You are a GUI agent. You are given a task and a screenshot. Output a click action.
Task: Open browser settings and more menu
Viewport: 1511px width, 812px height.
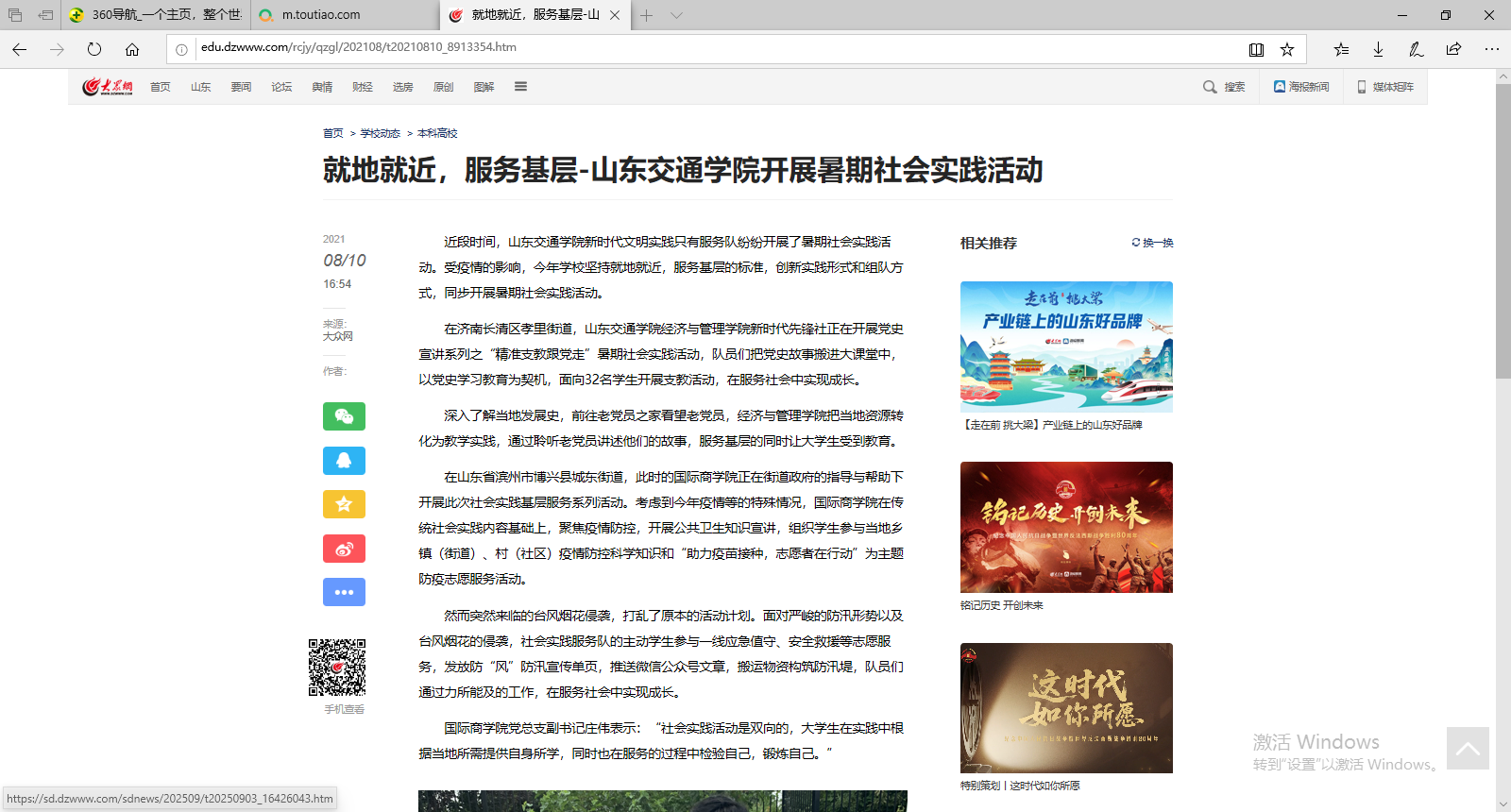click(x=1491, y=49)
